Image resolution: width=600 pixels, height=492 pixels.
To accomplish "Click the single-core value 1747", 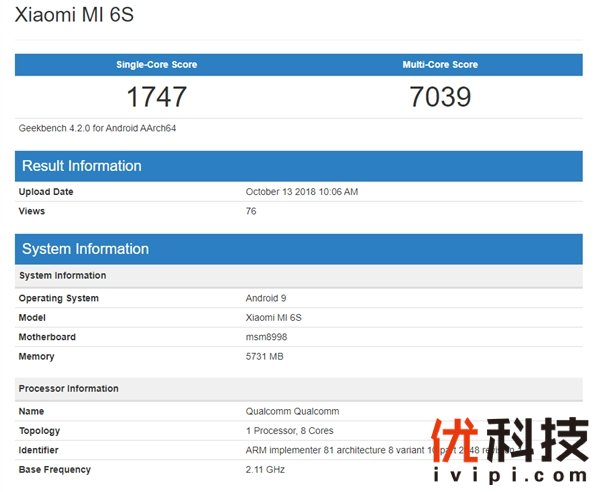I will tap(157, 97).
